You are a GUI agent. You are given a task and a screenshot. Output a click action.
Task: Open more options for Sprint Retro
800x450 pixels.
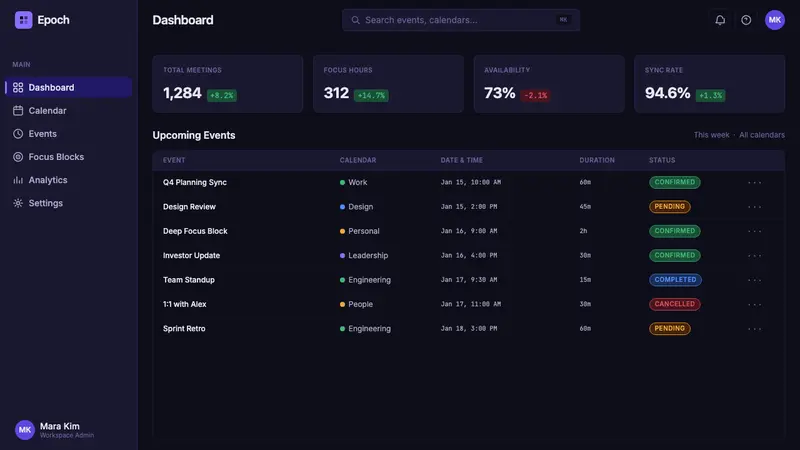tap(754, 329)
